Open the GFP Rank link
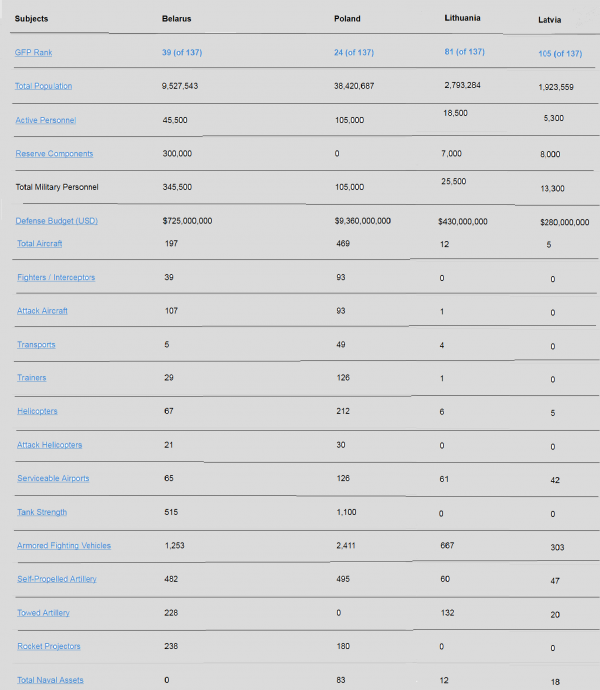The height and width of the screenshot is (690, 600). tap(31, 52)
